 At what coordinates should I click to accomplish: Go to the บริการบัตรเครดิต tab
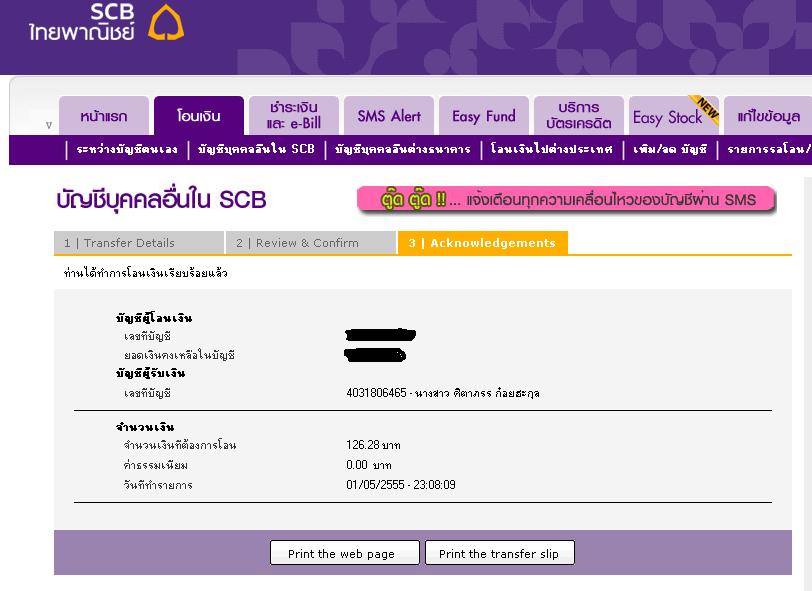click(x=579, y=116)
